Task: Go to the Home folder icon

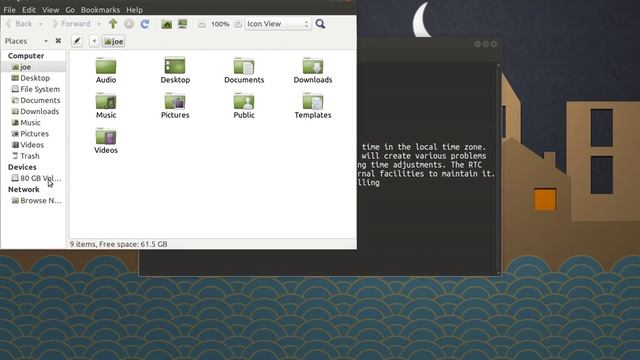Action: (167, 24)
